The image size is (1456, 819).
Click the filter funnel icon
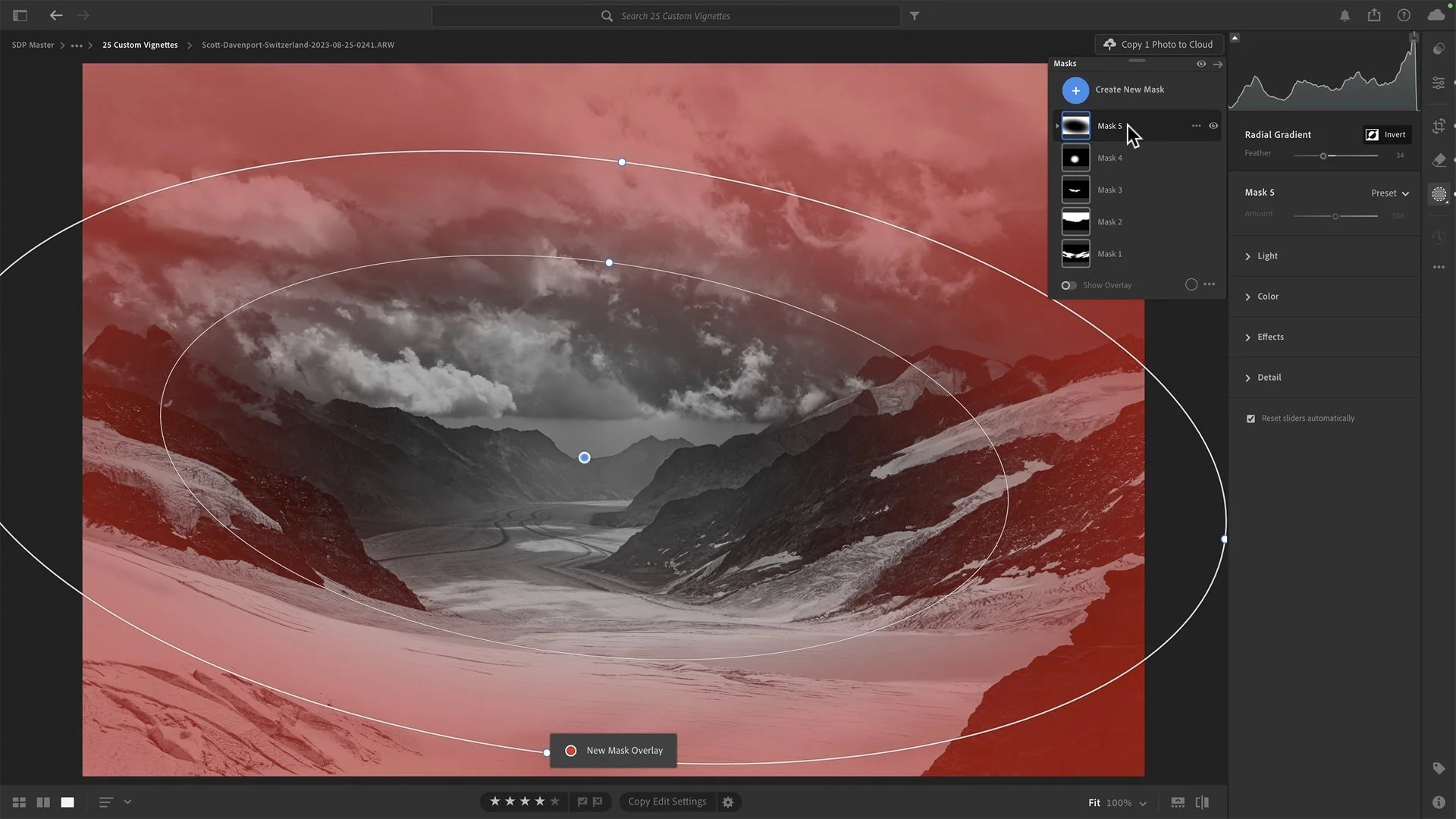(915, 16)
